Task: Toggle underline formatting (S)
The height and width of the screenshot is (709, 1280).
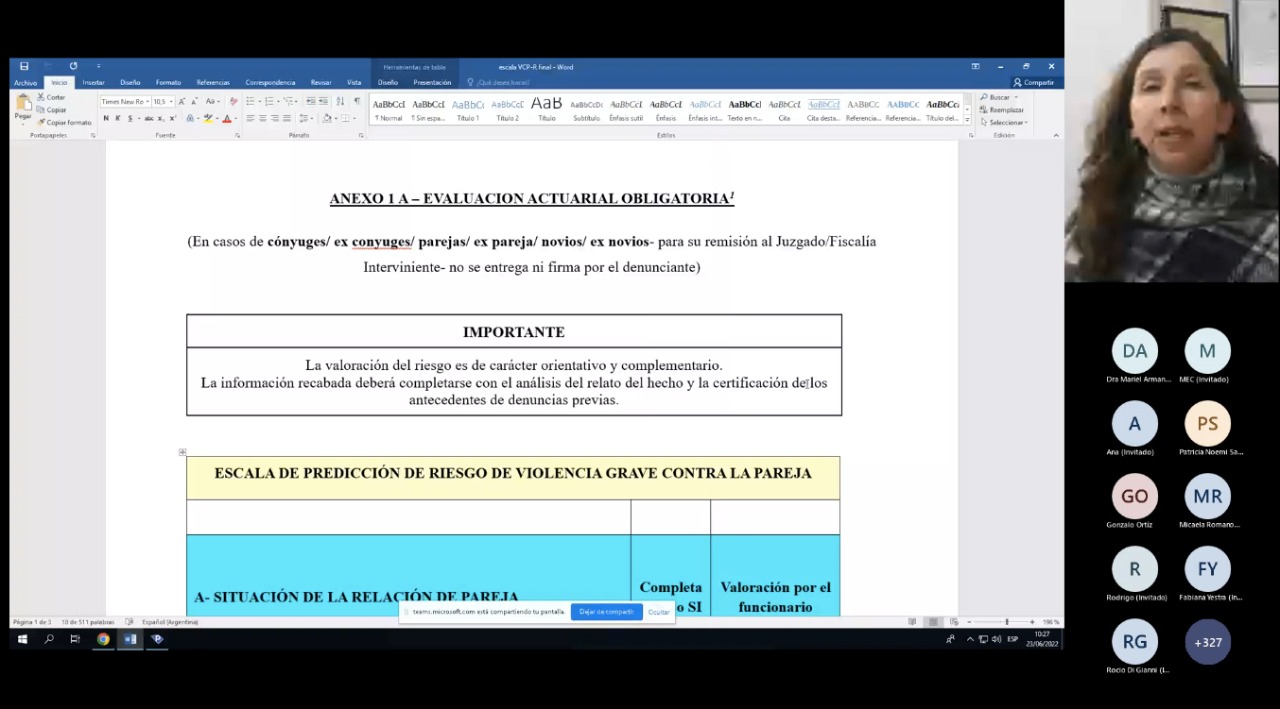Action: [130, 118]
